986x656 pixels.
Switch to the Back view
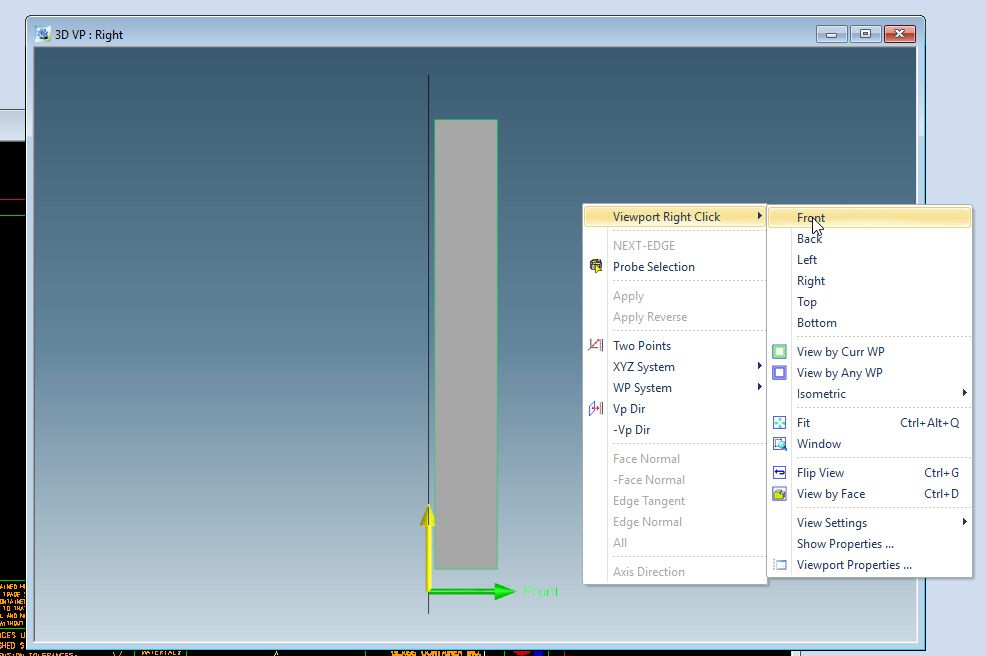(x=870, y=238)
